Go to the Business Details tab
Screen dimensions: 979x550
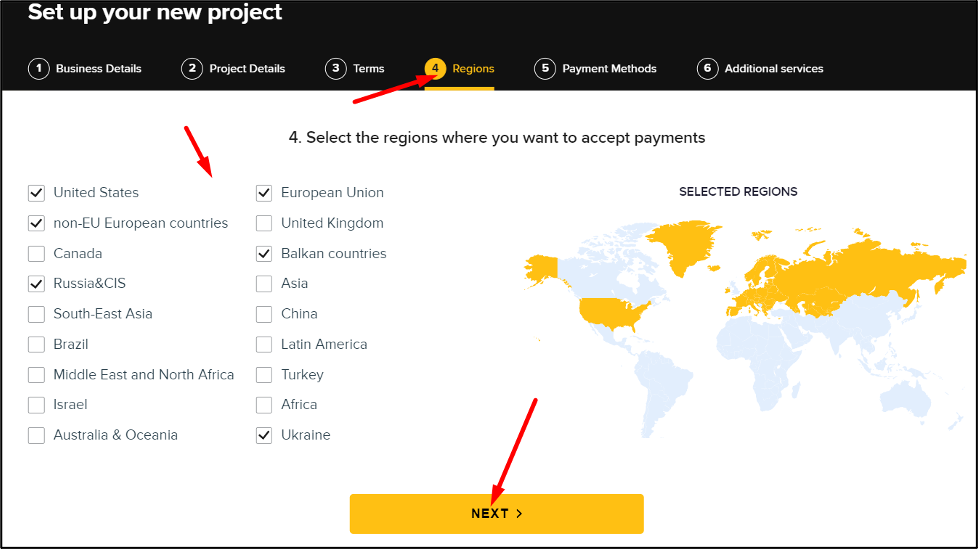click(99, 69)
